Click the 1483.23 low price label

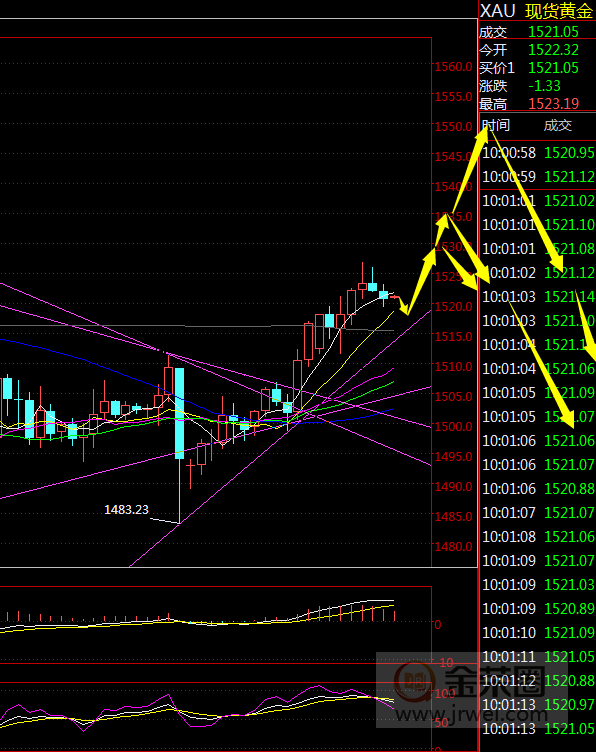(126, 509)
